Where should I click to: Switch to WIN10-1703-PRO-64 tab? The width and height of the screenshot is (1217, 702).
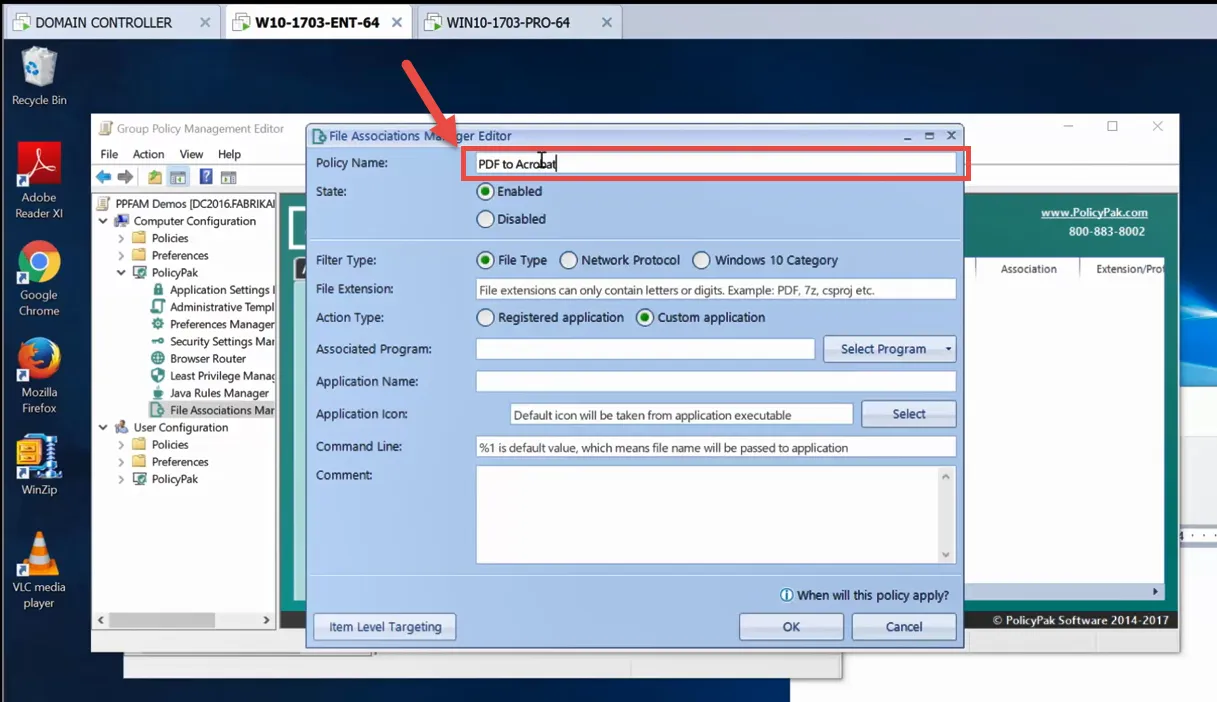click(520, 22)
